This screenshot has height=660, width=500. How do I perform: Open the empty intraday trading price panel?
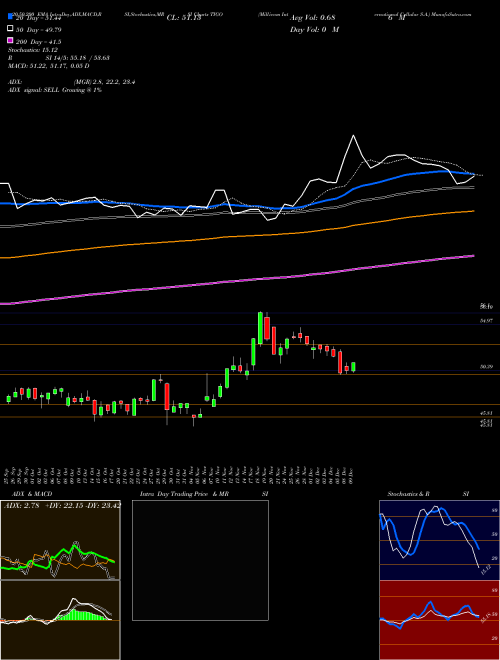(x=200, y=560)
